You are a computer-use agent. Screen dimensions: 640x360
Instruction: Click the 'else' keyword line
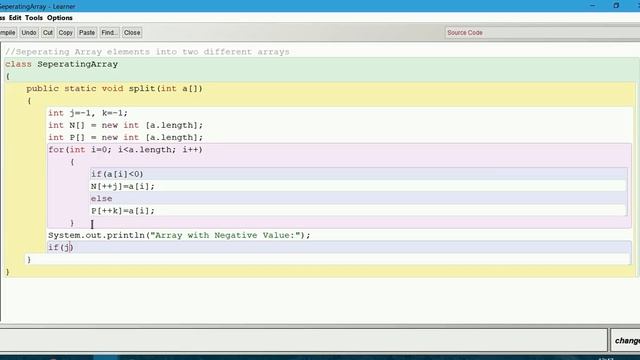pyautogui.click(x=101, y=199)
